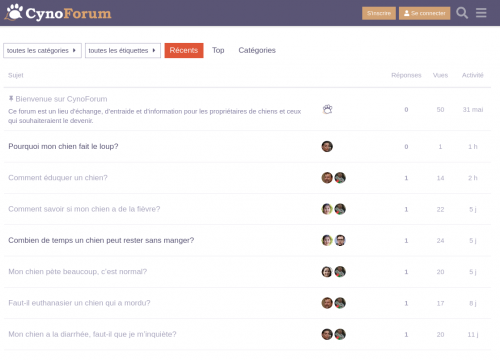Image resolution: width=500 pixels, height=360 pixels.
Task: Click the '1 h' activity time
Action: [473, 147]
